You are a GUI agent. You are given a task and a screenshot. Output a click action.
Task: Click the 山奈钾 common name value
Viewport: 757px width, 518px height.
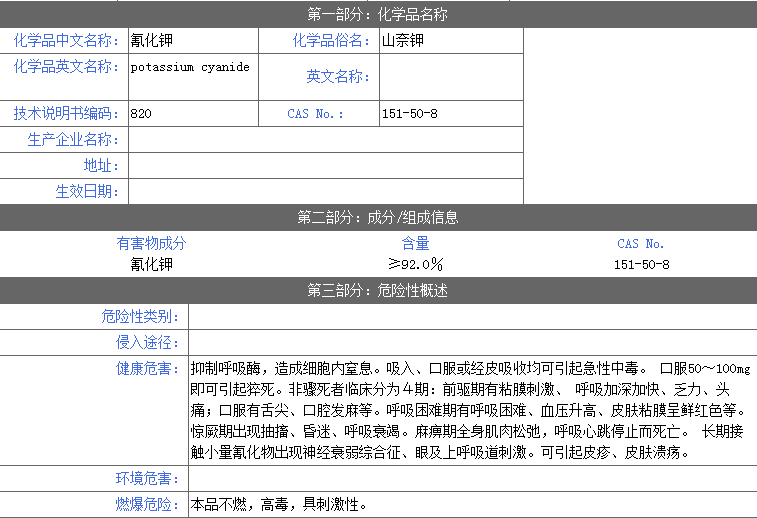click(403, 41)
